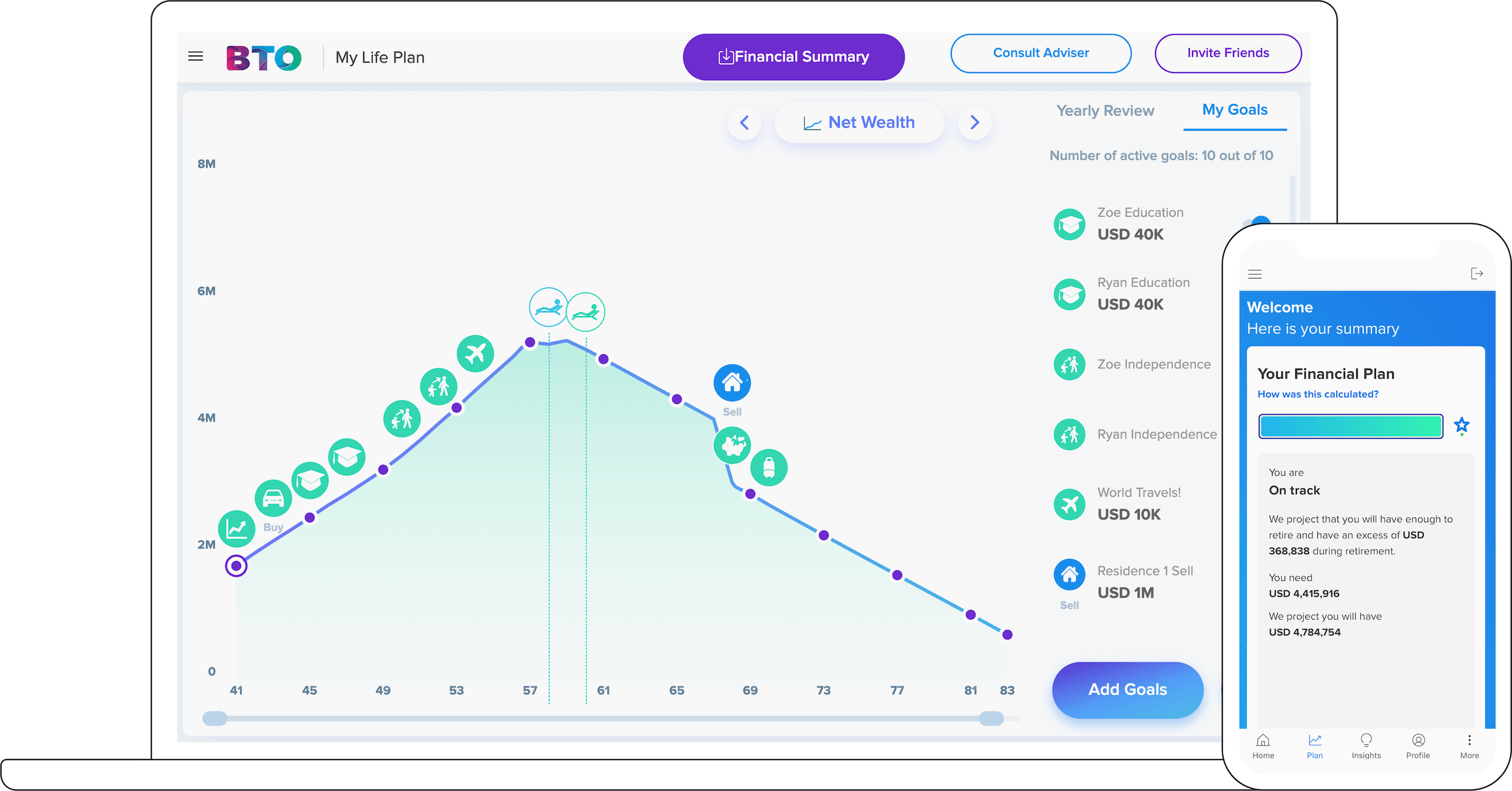Select the airplane travel icon on chart
The width and height of the screenshot is (1512, 791).
[x=475, y=354]
